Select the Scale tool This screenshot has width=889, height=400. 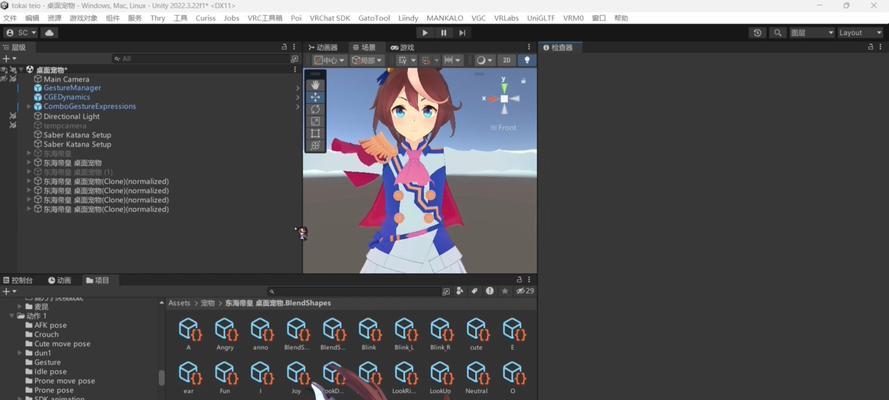click(x=316, y=121)
